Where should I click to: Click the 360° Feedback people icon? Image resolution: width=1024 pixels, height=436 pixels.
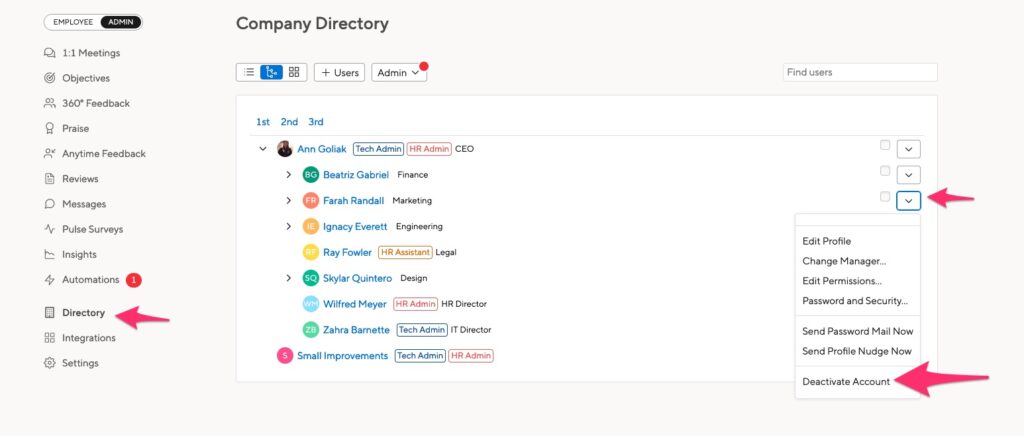coord(50,103)
